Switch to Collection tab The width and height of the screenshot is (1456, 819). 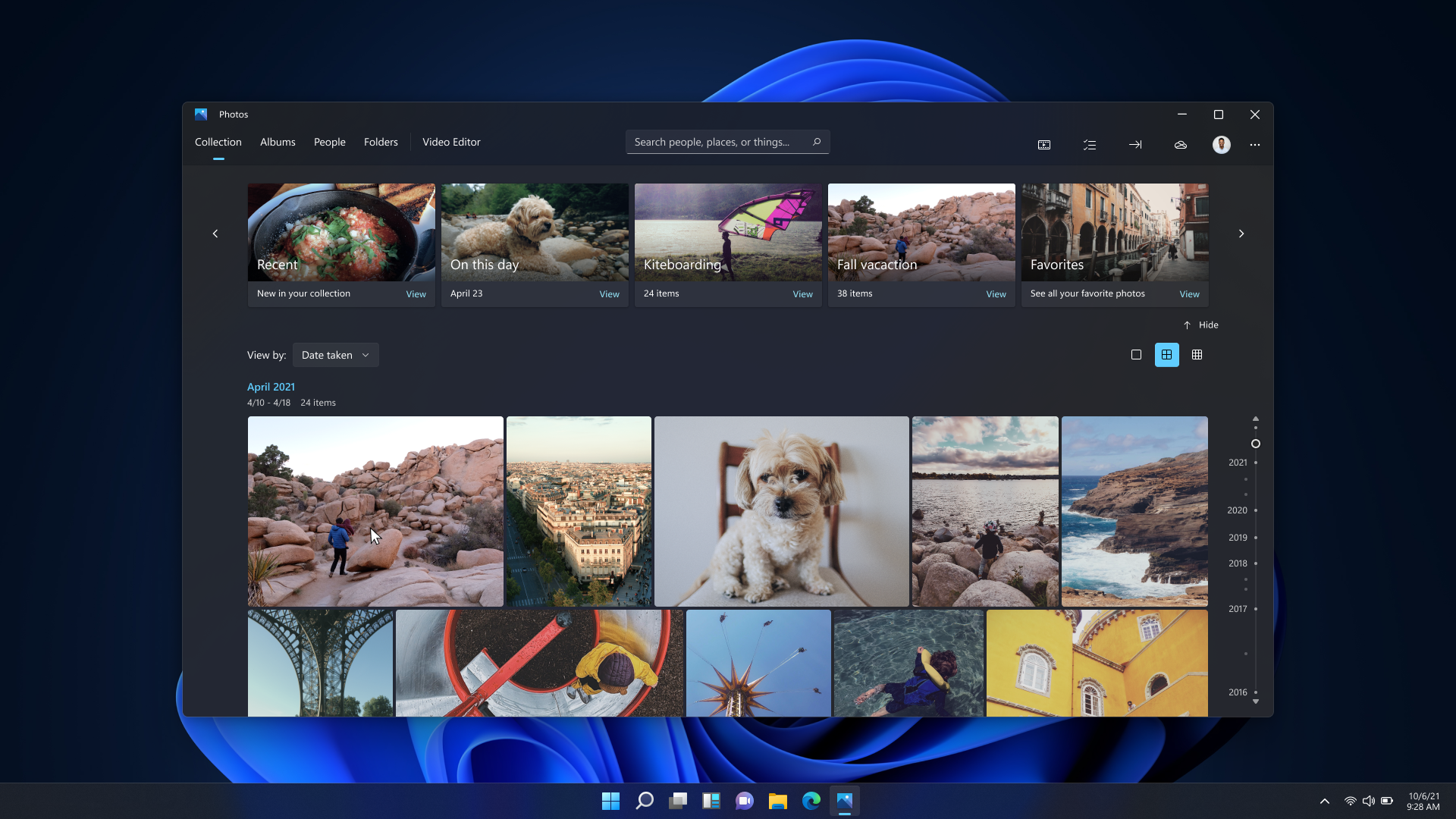point(218,142)
